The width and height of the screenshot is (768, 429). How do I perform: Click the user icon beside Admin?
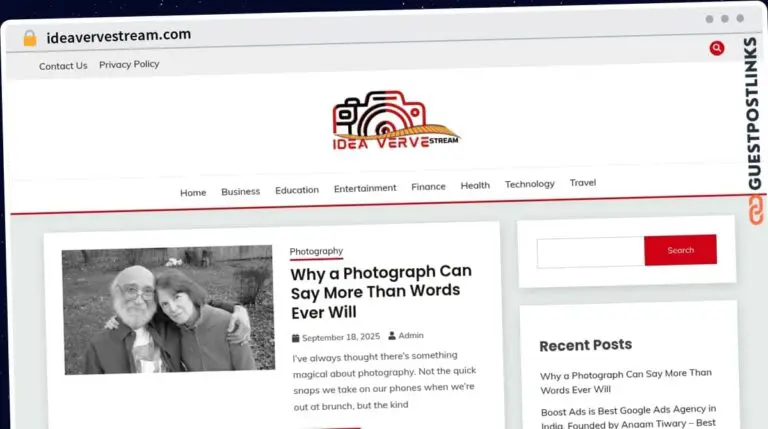[x=392, y=335]
